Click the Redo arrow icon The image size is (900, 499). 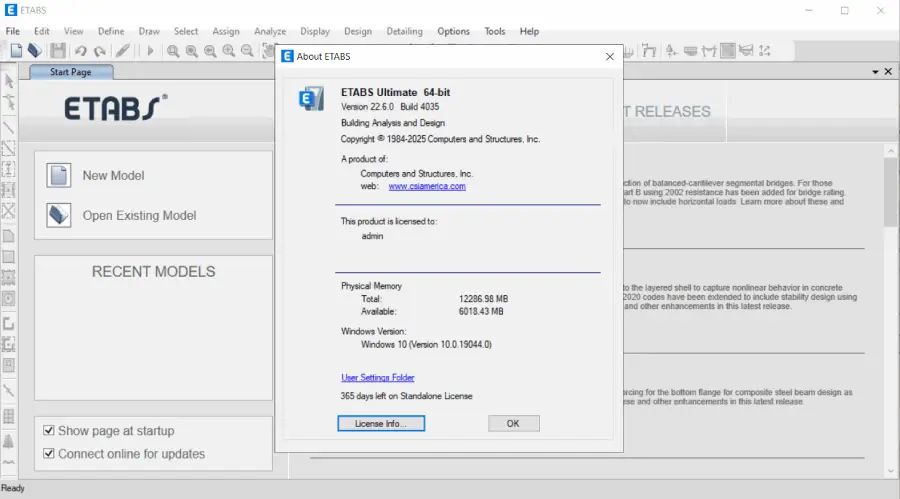pyautogui.click(x=100, y=50)
